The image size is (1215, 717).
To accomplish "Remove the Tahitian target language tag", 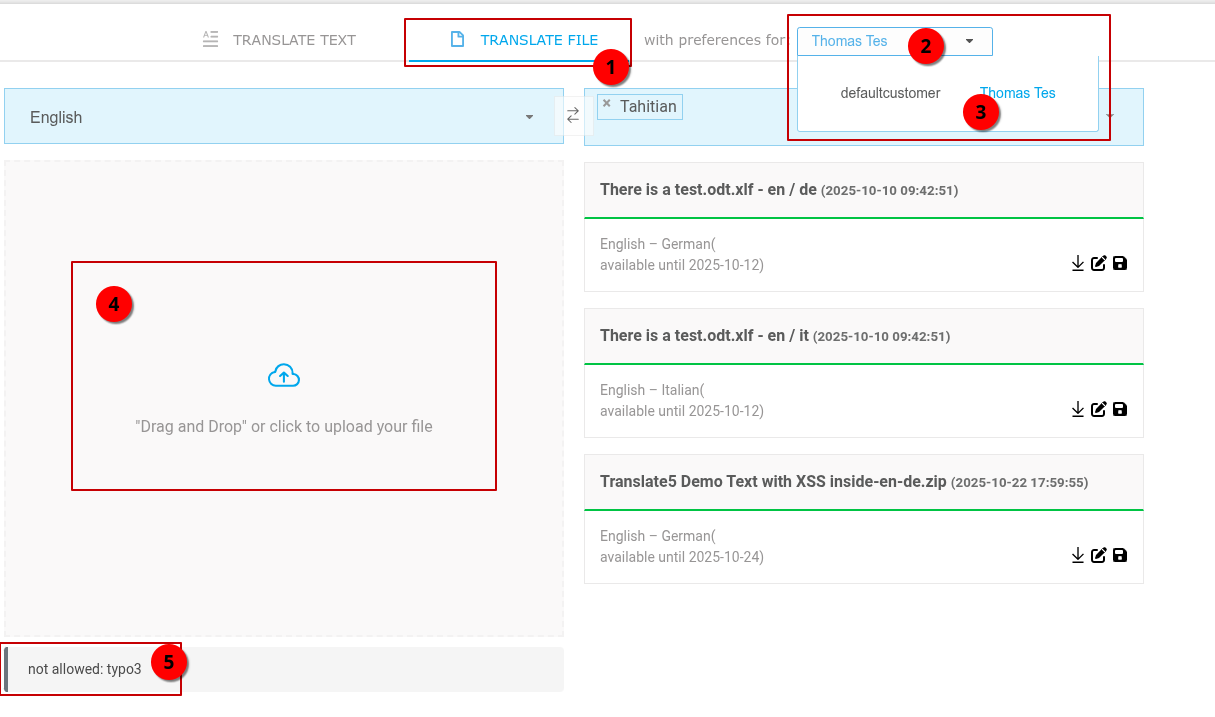I will 607,104.
